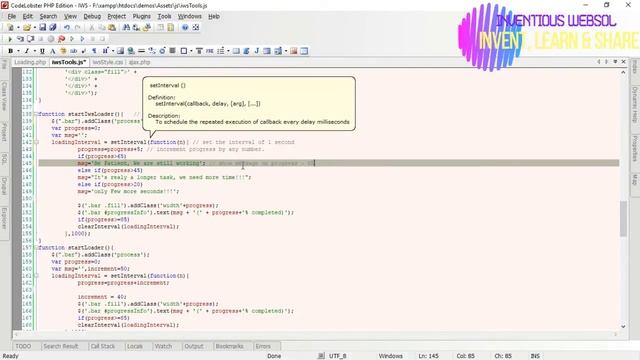The image size is (640, 360).
Task: Open dropdown arrow beside New file icon
Action: [x=18, y=27]
